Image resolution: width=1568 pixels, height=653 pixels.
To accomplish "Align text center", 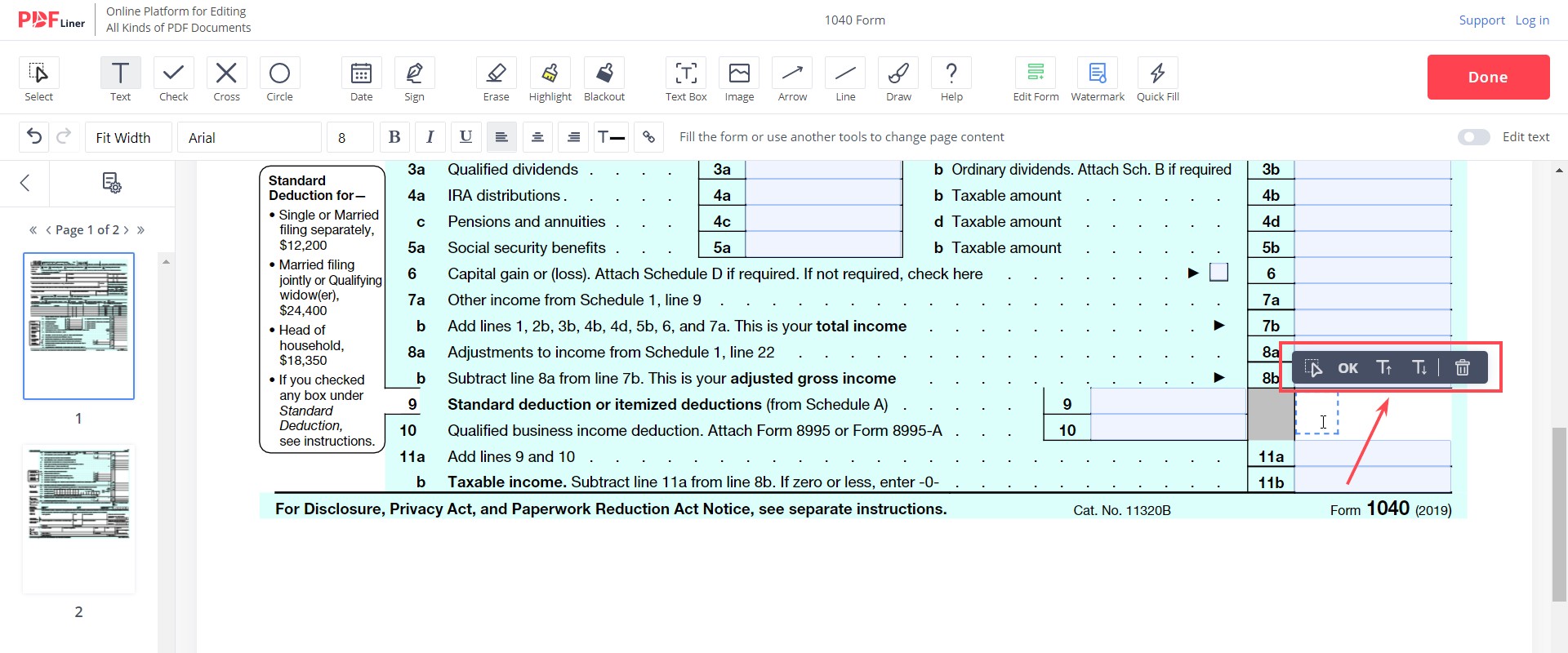I will pyautogui.click(x=537, y=137).
